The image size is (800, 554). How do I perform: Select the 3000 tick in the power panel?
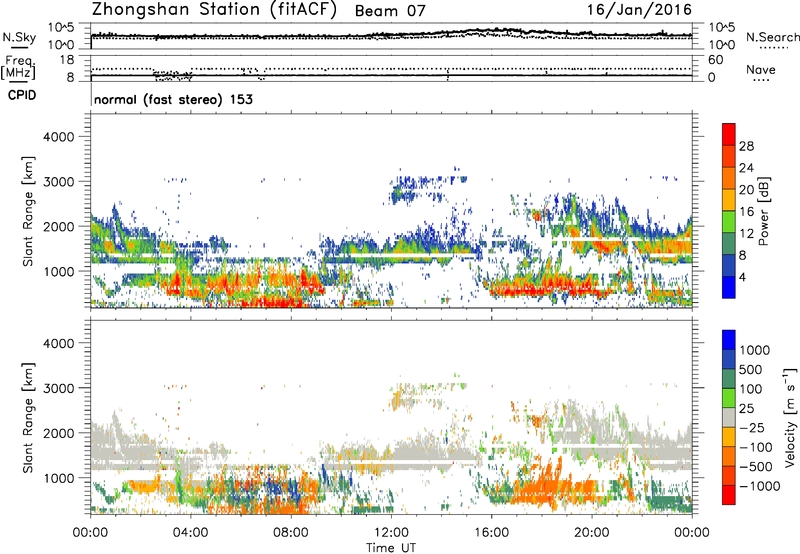(x=59, y=182)
